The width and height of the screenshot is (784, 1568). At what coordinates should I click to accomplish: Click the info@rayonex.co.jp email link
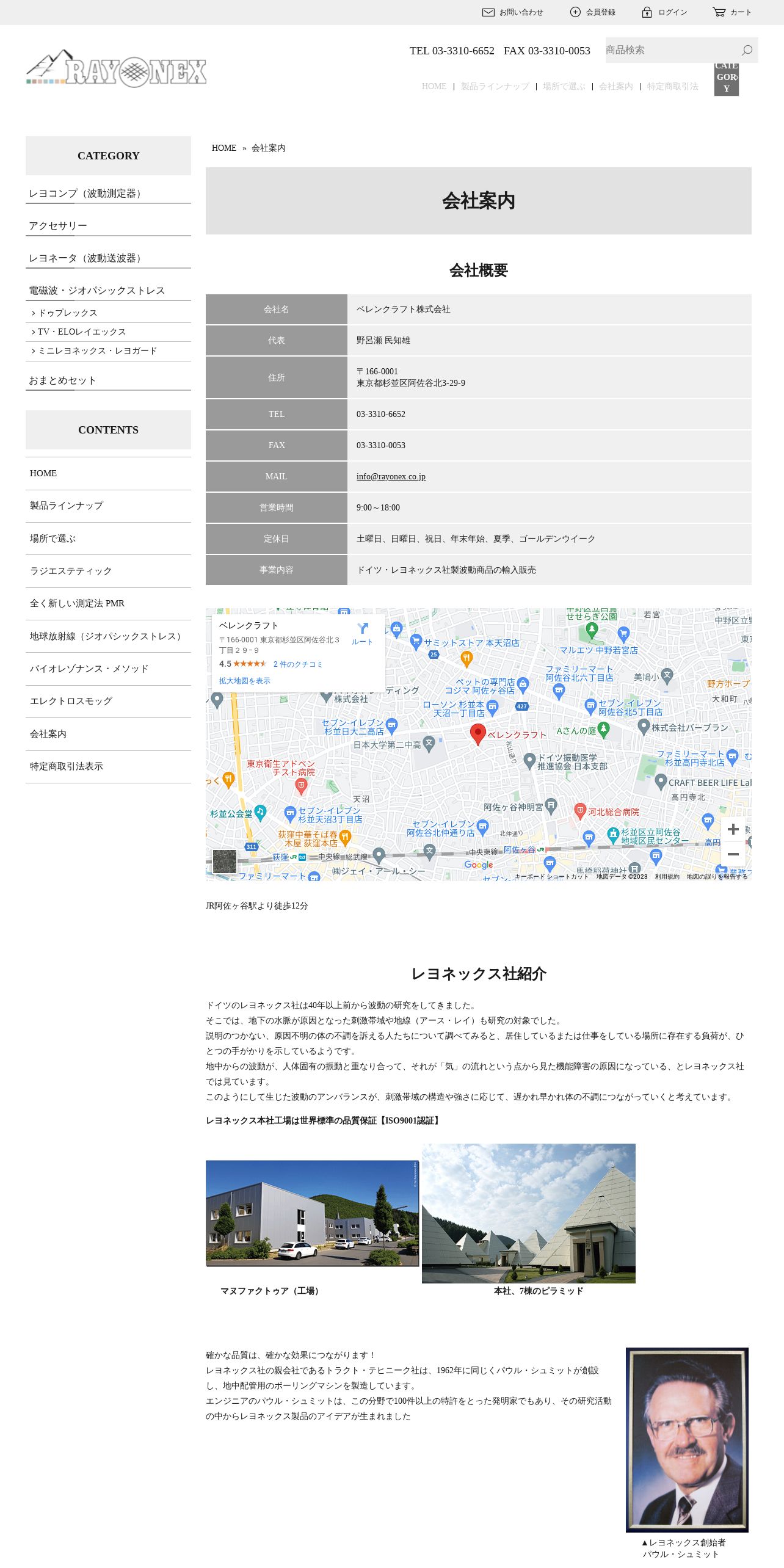391,476
